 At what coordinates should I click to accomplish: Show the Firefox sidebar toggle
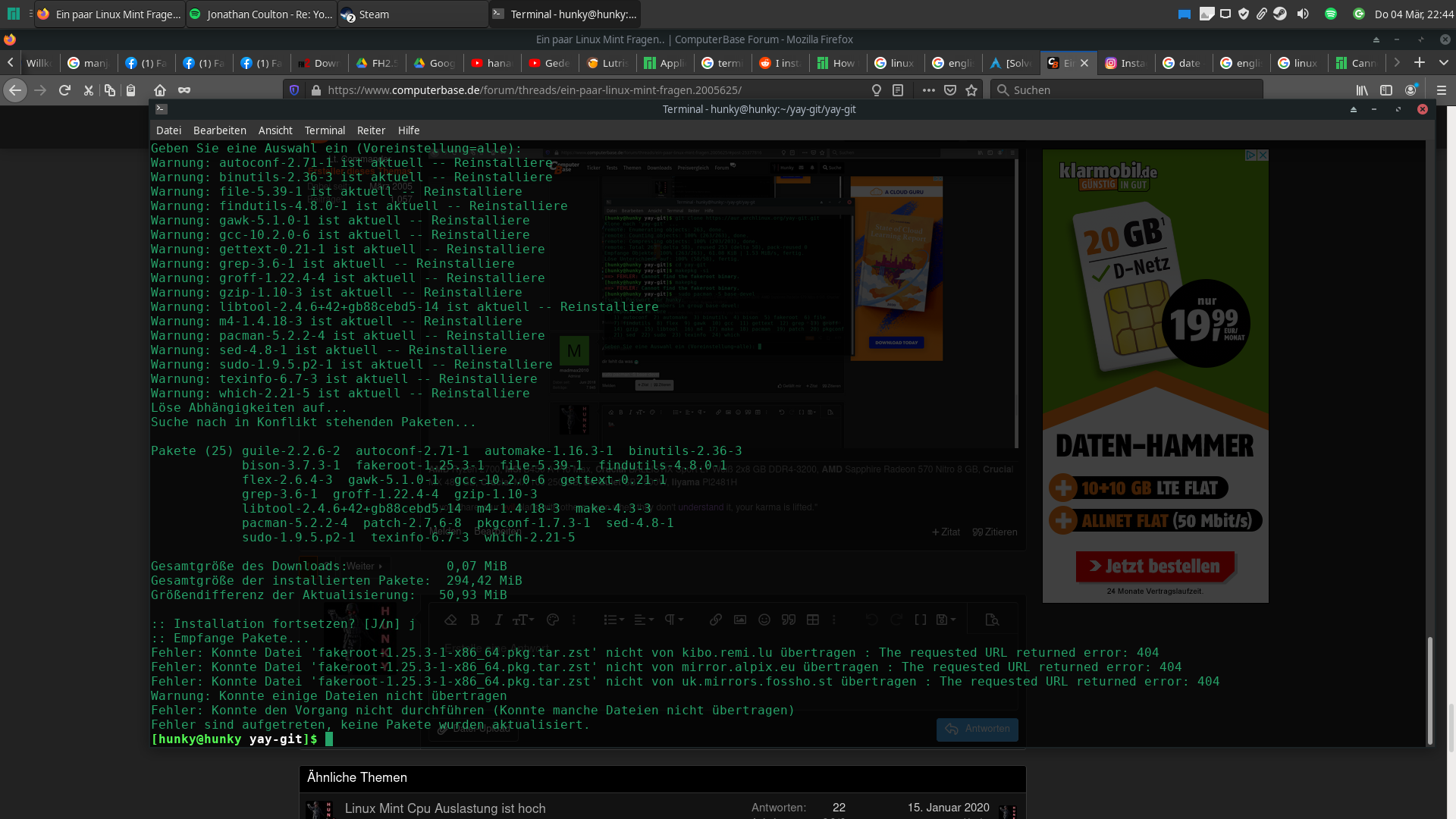(x=1386, y=90)
